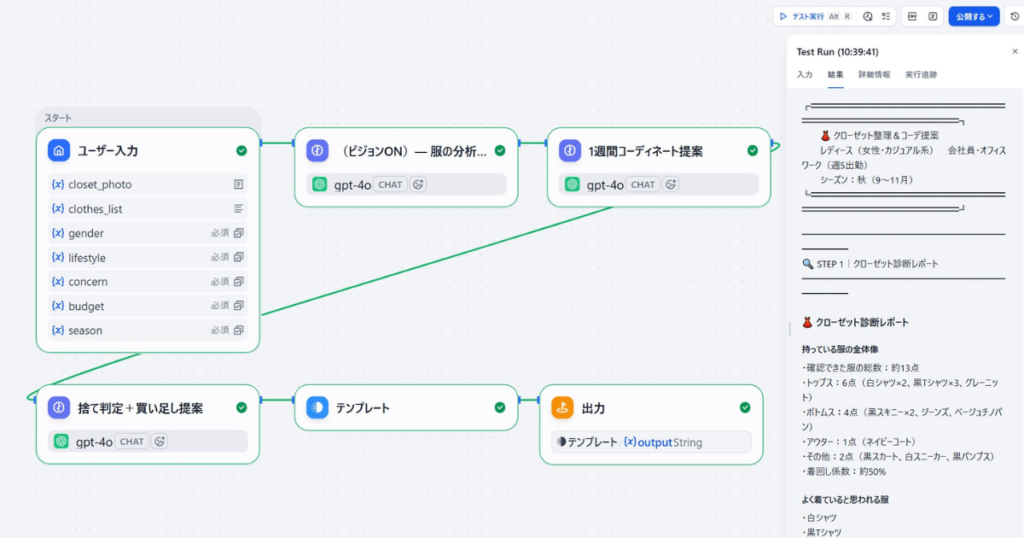This screenshot has width=1024, height=538.
Task: Select the closet_photo variable row
Action: click(148, 184)
